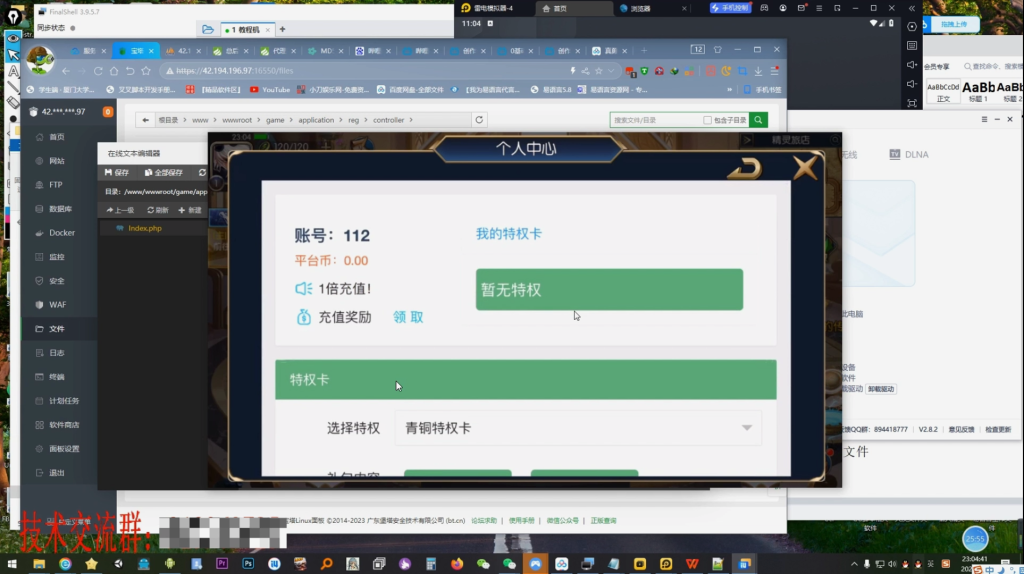Click the emulator volume up icon

(x=912, y=65)
